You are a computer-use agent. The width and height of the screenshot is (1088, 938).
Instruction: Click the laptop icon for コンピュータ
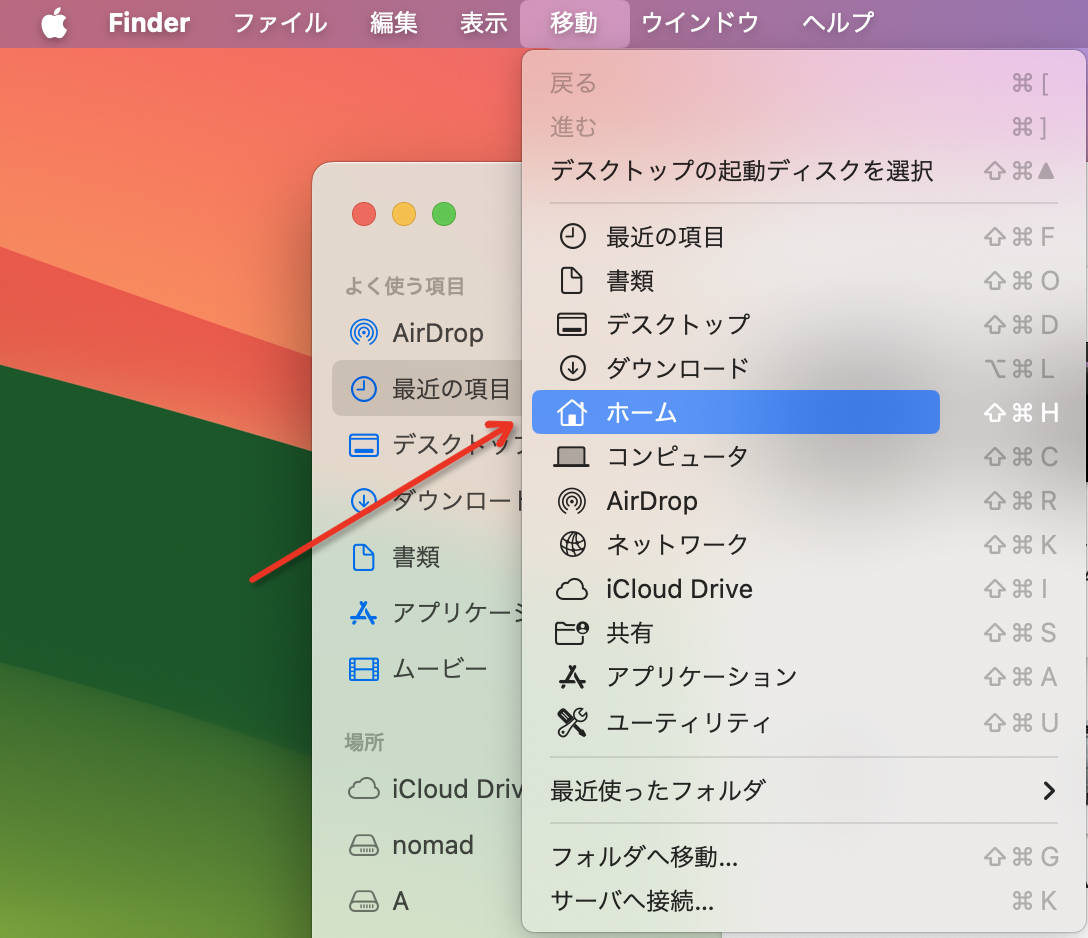(x=572, y=457)
